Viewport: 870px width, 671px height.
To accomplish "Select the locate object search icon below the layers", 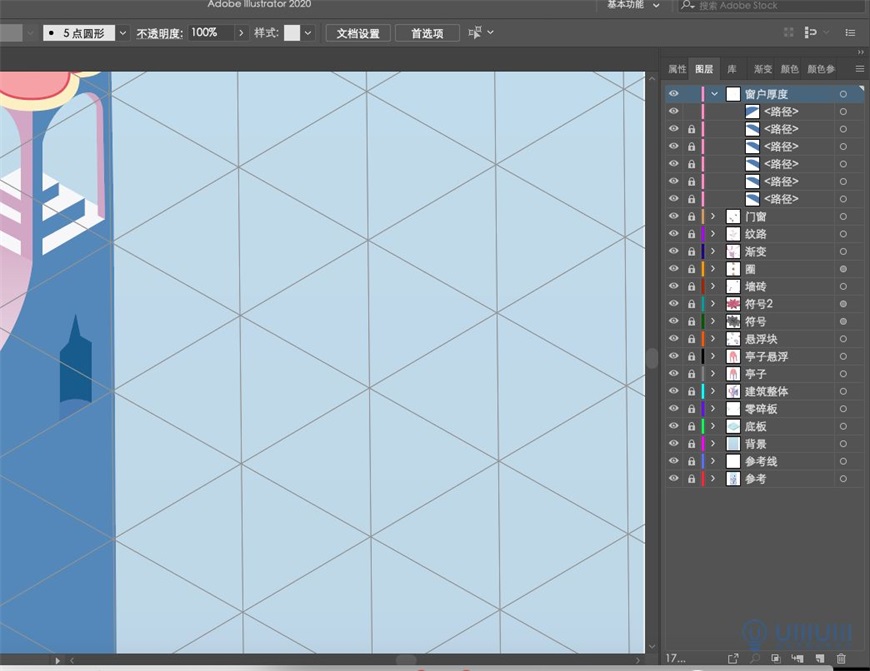I will 755,658.
